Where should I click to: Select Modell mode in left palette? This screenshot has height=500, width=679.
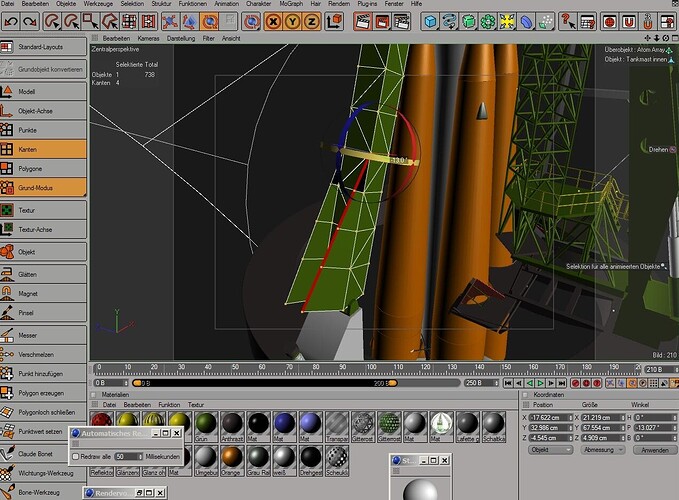[43, 91]
